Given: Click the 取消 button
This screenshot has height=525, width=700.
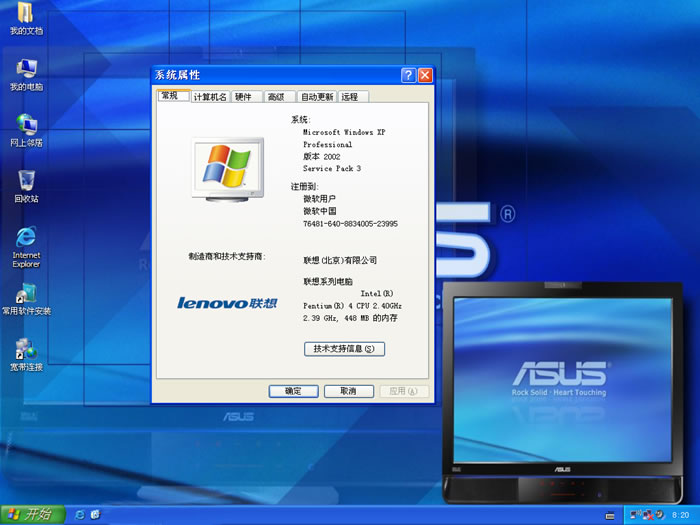Looking at the screenshot, I should [349, 391].
